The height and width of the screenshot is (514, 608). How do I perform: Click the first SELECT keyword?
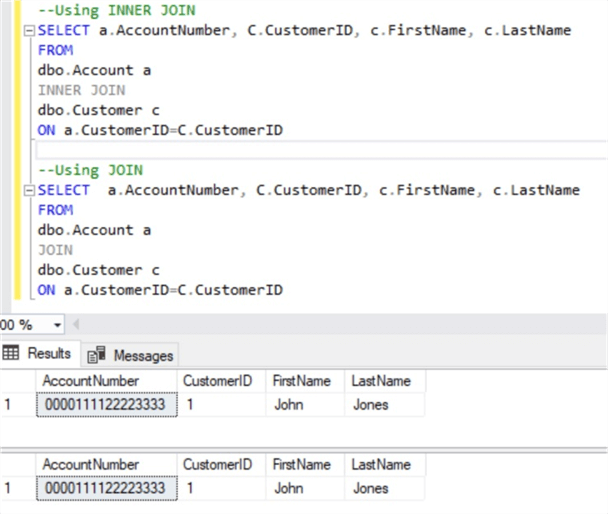64,30
